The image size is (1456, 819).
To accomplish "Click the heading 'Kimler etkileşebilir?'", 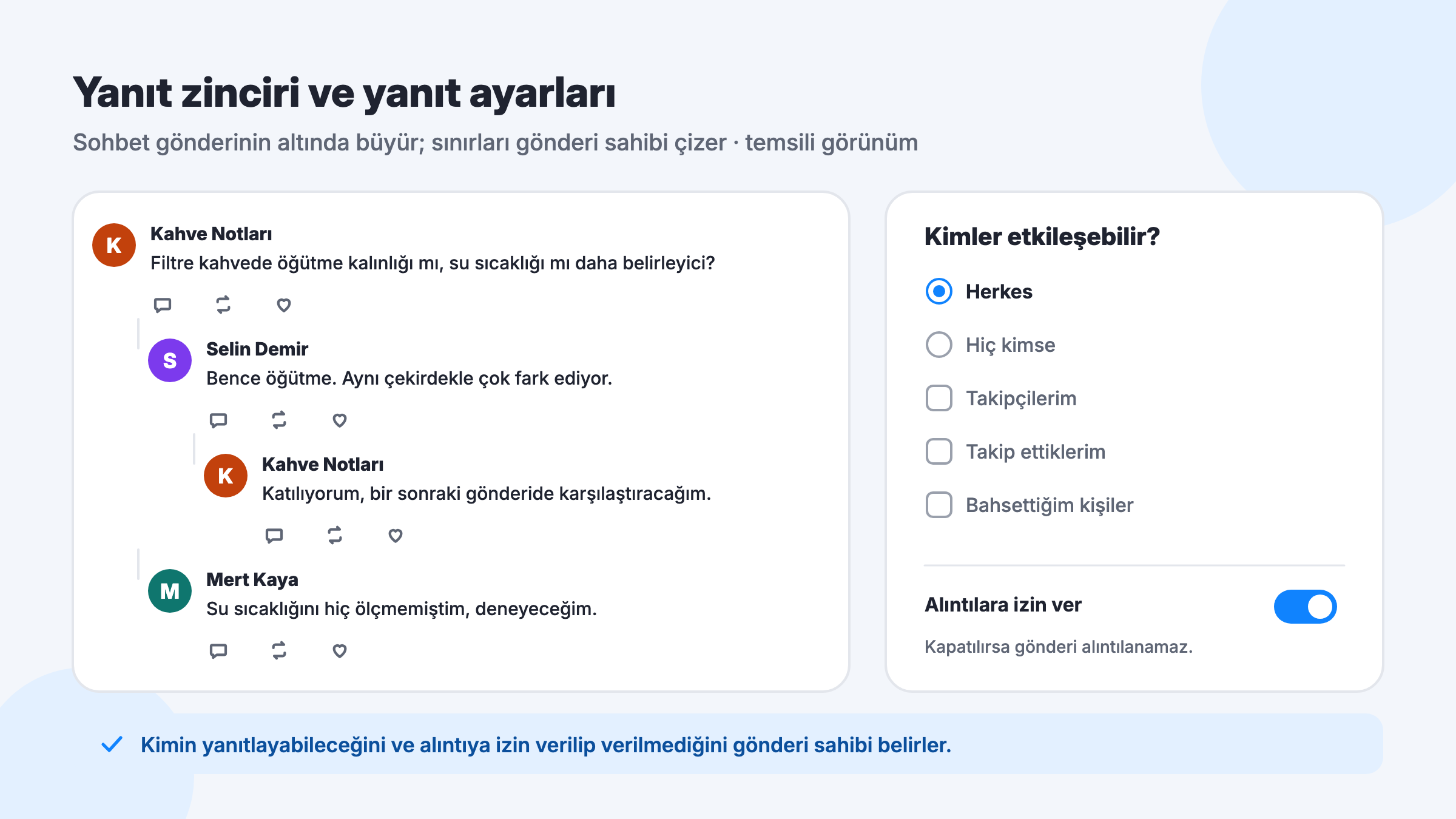I will point(1042,237).
